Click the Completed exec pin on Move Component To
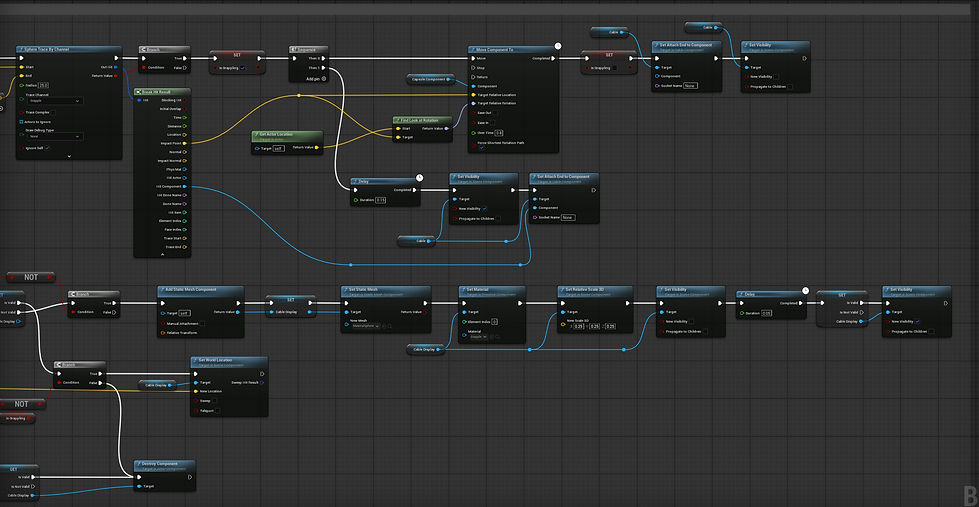 [x=553, y=58]
